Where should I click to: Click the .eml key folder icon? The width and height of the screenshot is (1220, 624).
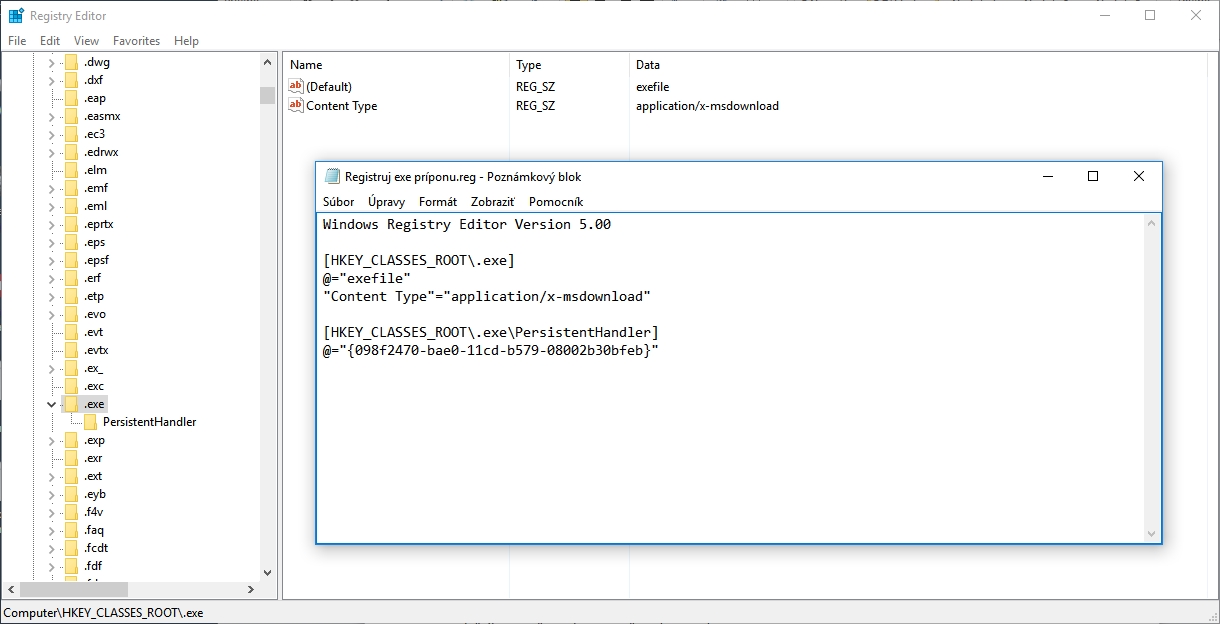pos(71,206)
